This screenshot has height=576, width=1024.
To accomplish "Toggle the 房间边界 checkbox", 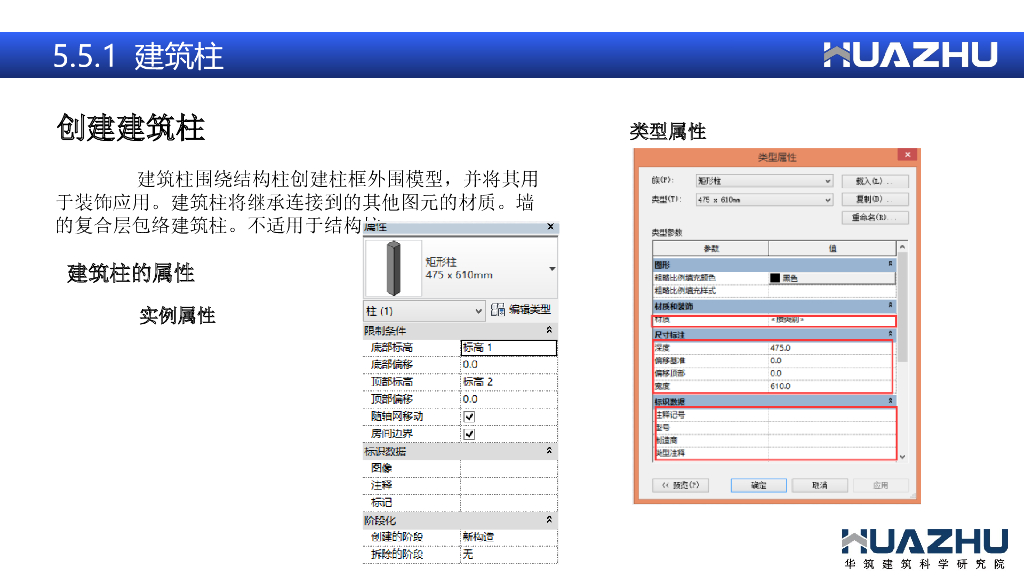I will coord(469,434).
